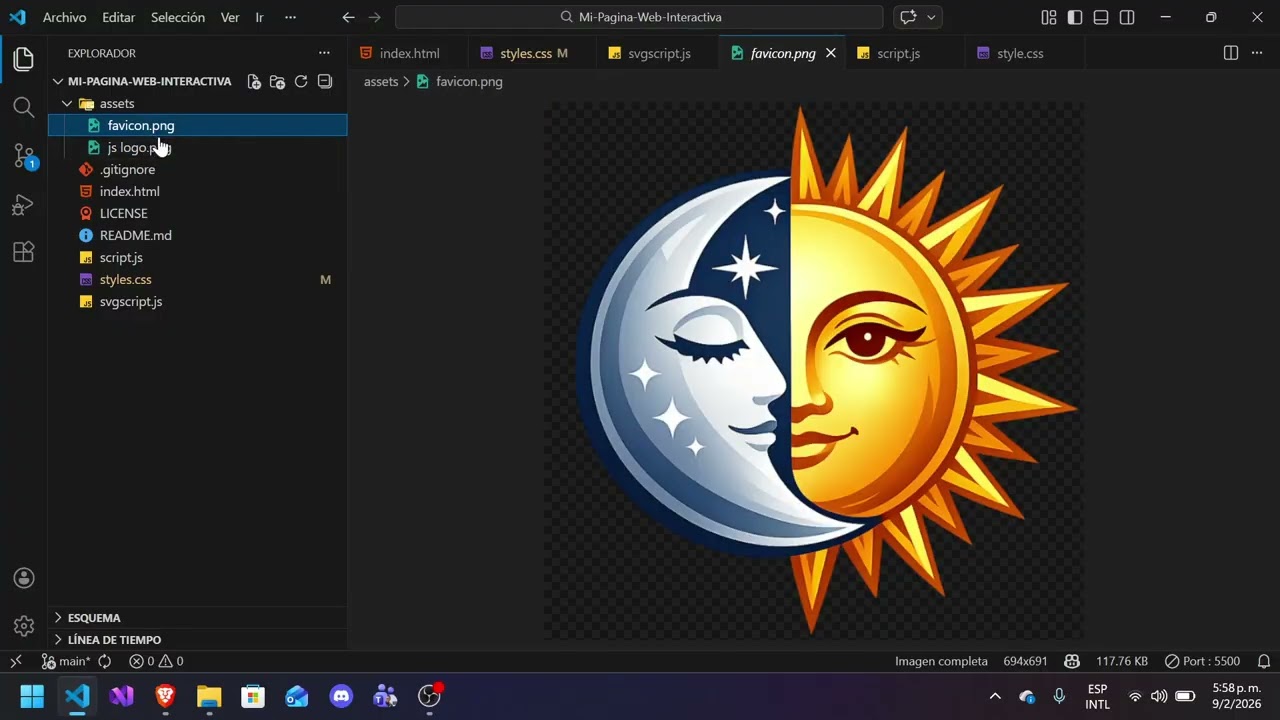Show hidden system tray icons
1280x720 pixels.
[x=995, y=696]
